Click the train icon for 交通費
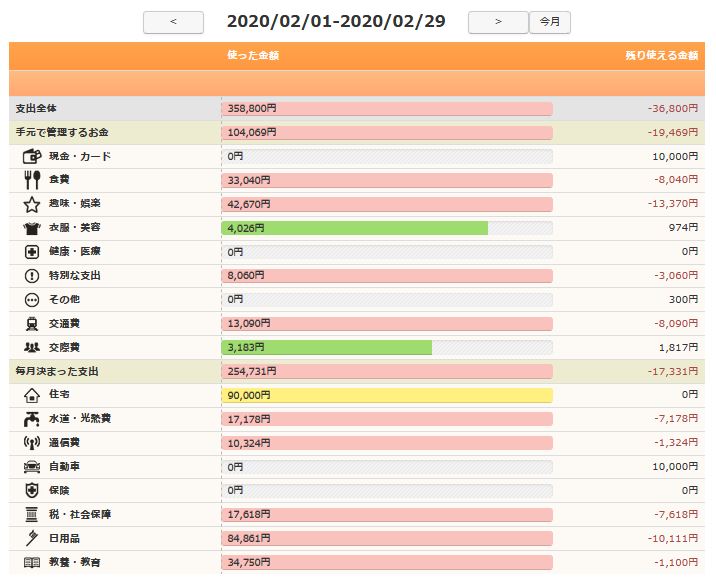716x585 pixels. point(32,323)
